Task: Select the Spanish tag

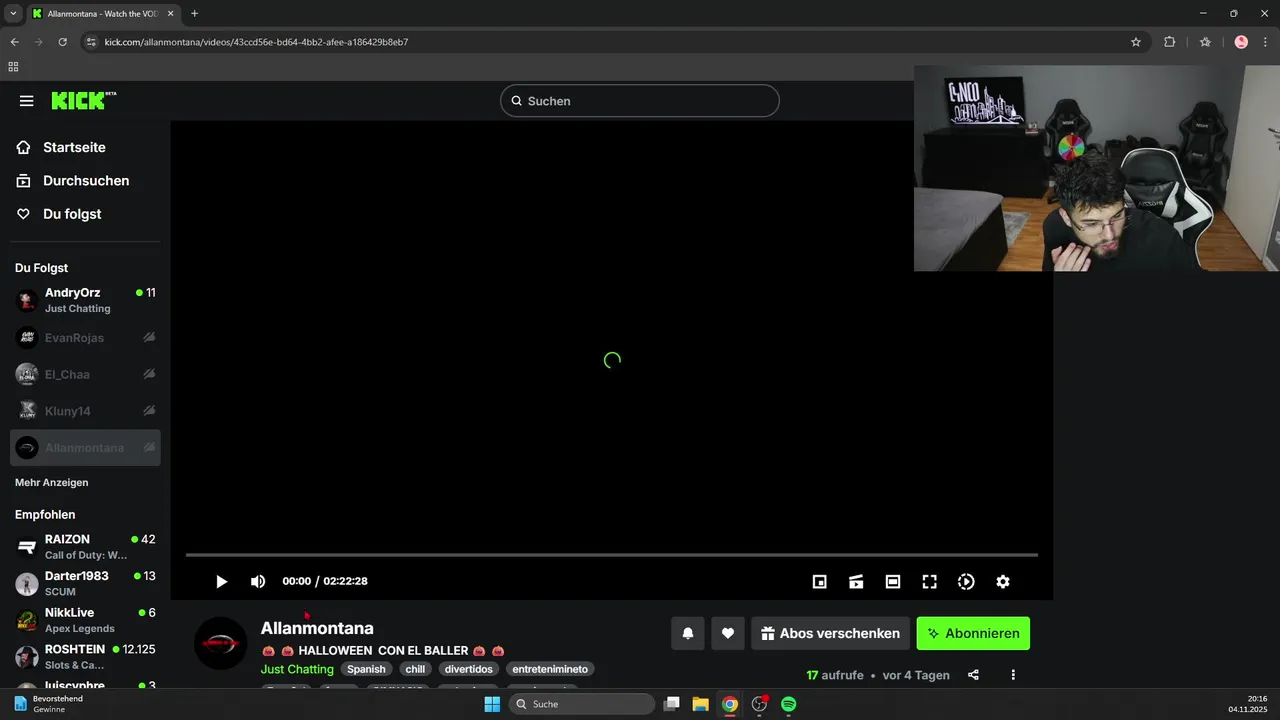Action: coord(366,669)
